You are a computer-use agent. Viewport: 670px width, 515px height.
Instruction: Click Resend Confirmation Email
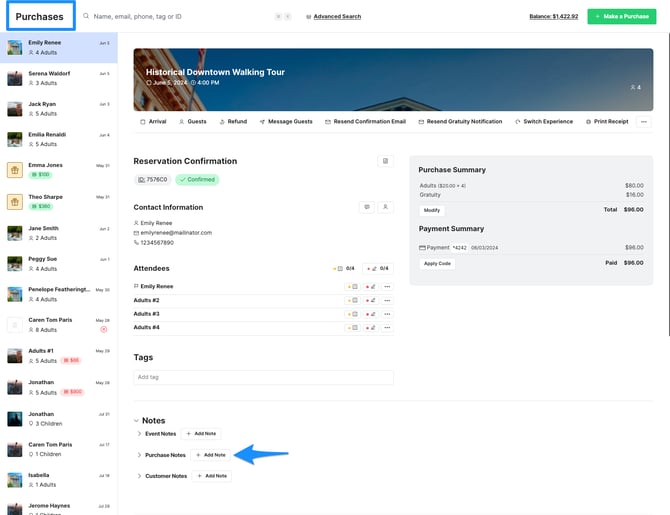(x=365, y=122)
